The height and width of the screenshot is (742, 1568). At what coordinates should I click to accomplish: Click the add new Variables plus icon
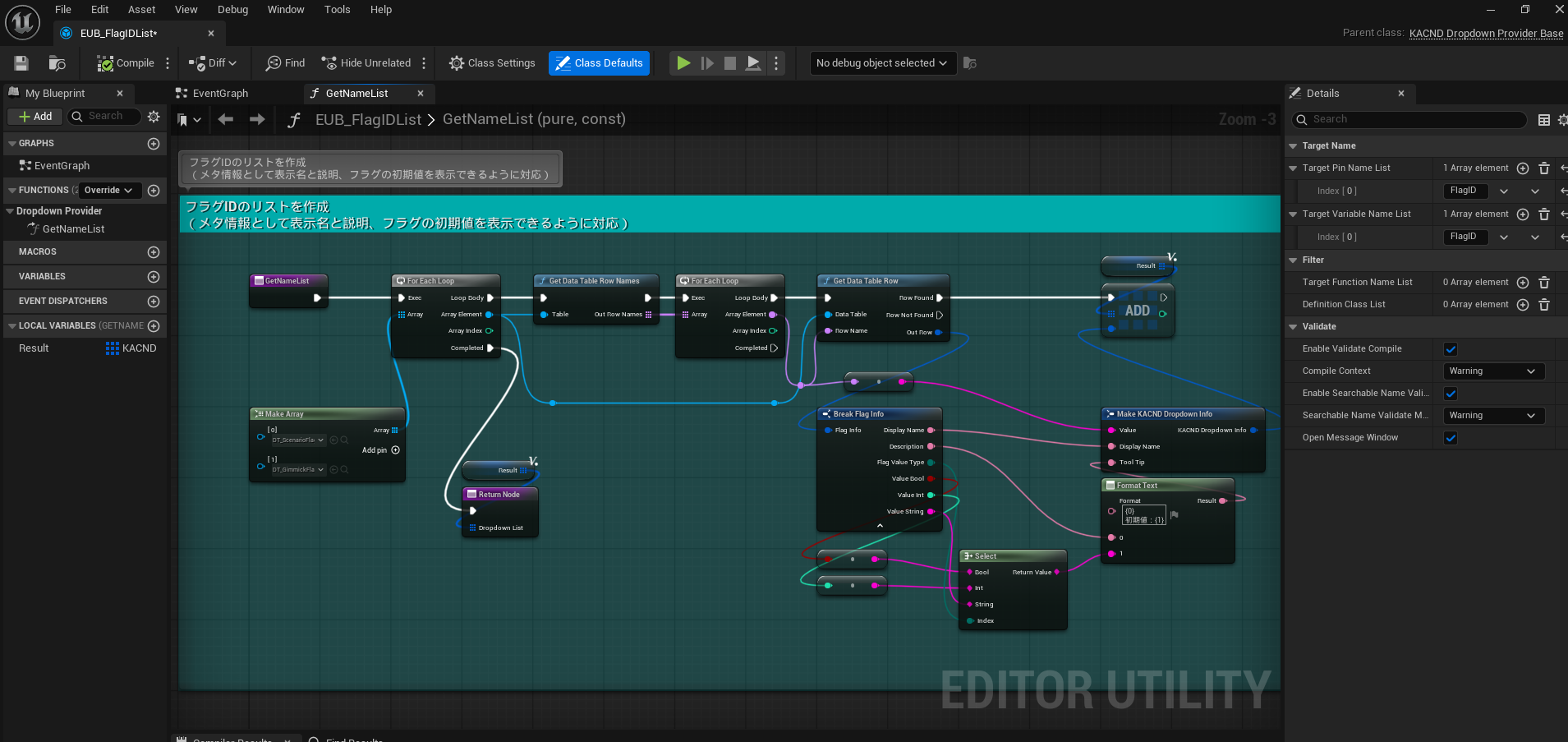tap(154, 277)
